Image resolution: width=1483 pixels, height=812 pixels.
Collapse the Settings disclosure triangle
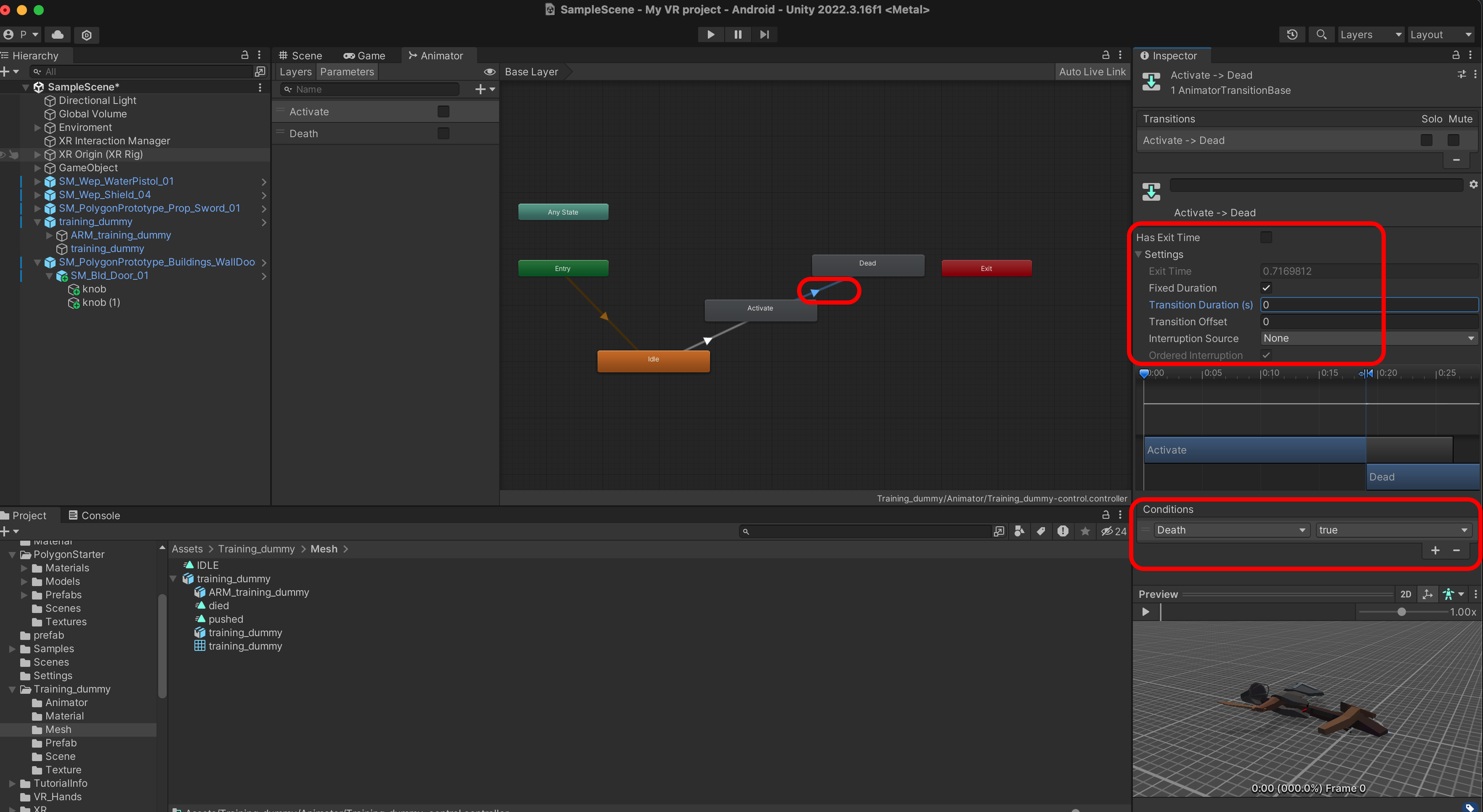point(1139,255)
